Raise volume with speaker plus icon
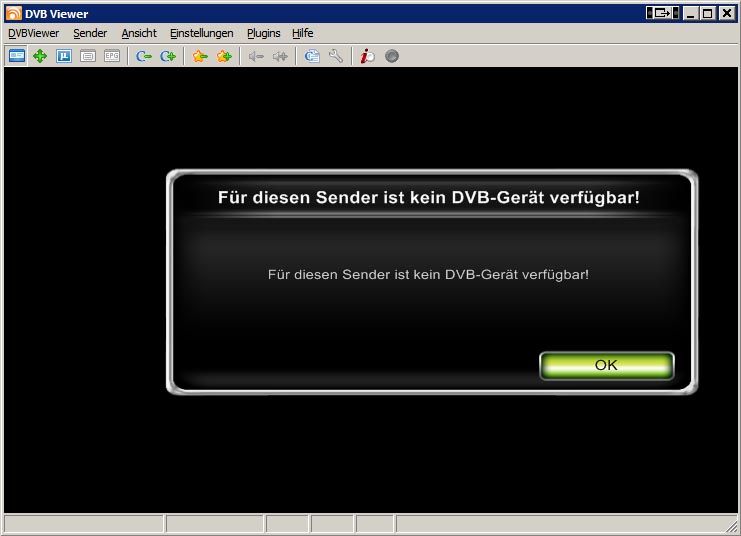The width and height of the screenshot is (741, 536). [x=280, y=57]
